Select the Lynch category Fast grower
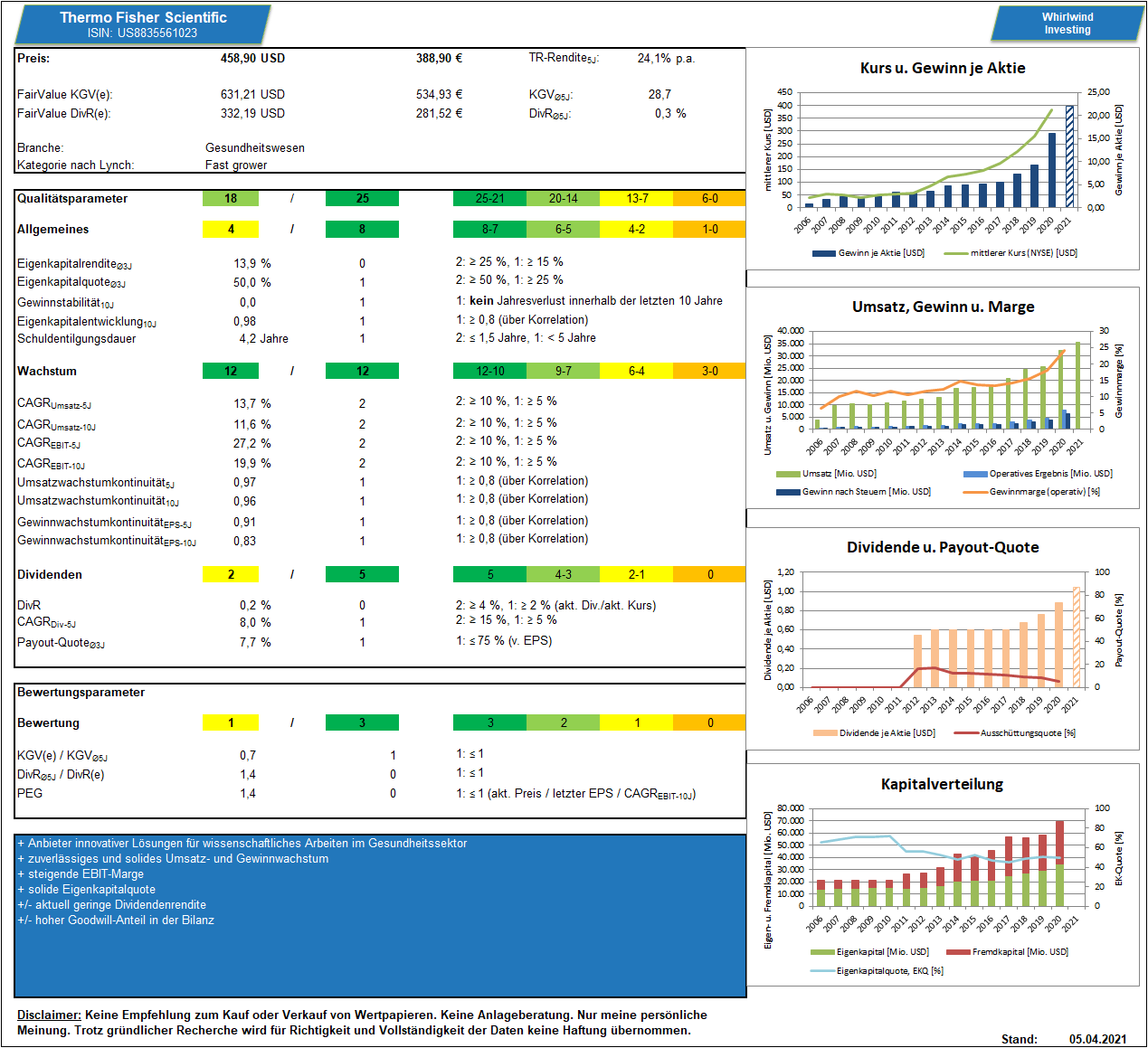 point(236,165)
